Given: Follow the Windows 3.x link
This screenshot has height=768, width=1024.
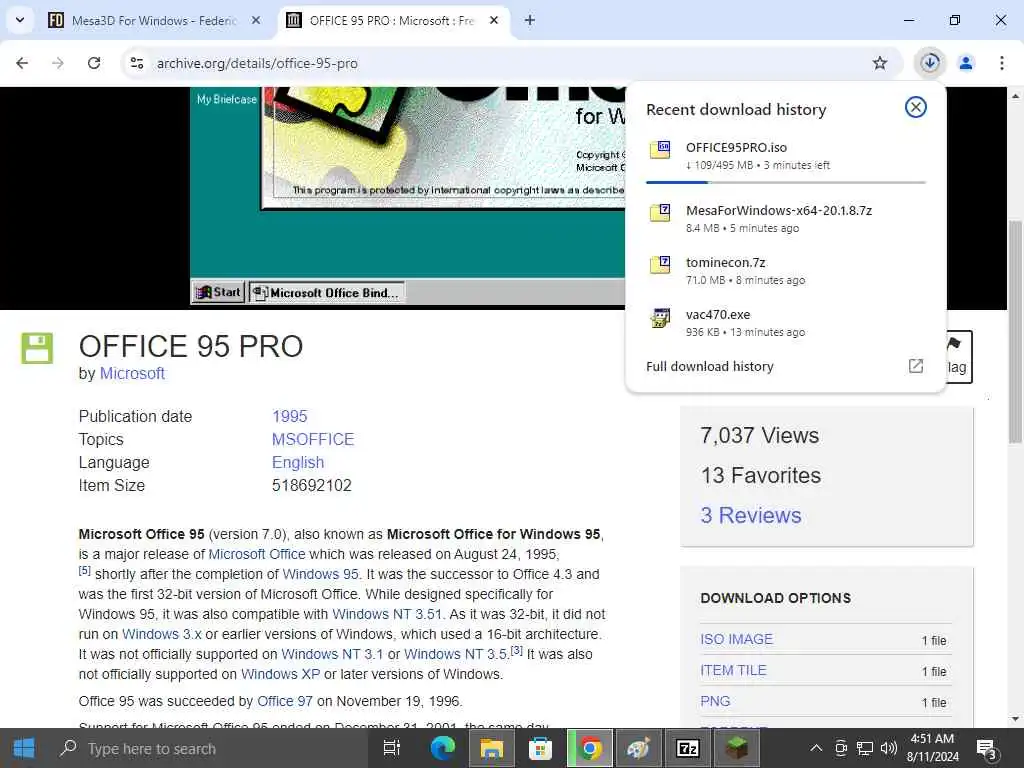Looking at the screenshot, I should [162, 634].
